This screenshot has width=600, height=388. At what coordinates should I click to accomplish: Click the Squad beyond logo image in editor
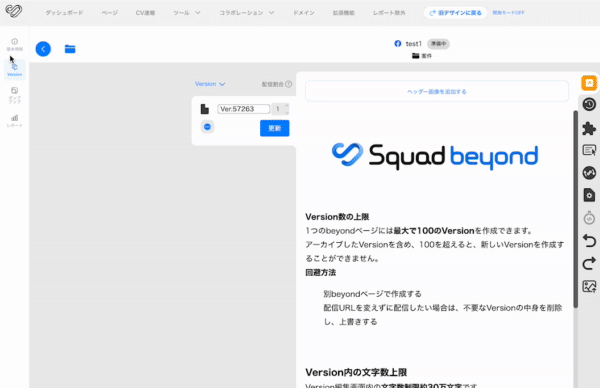pos(435,156)
